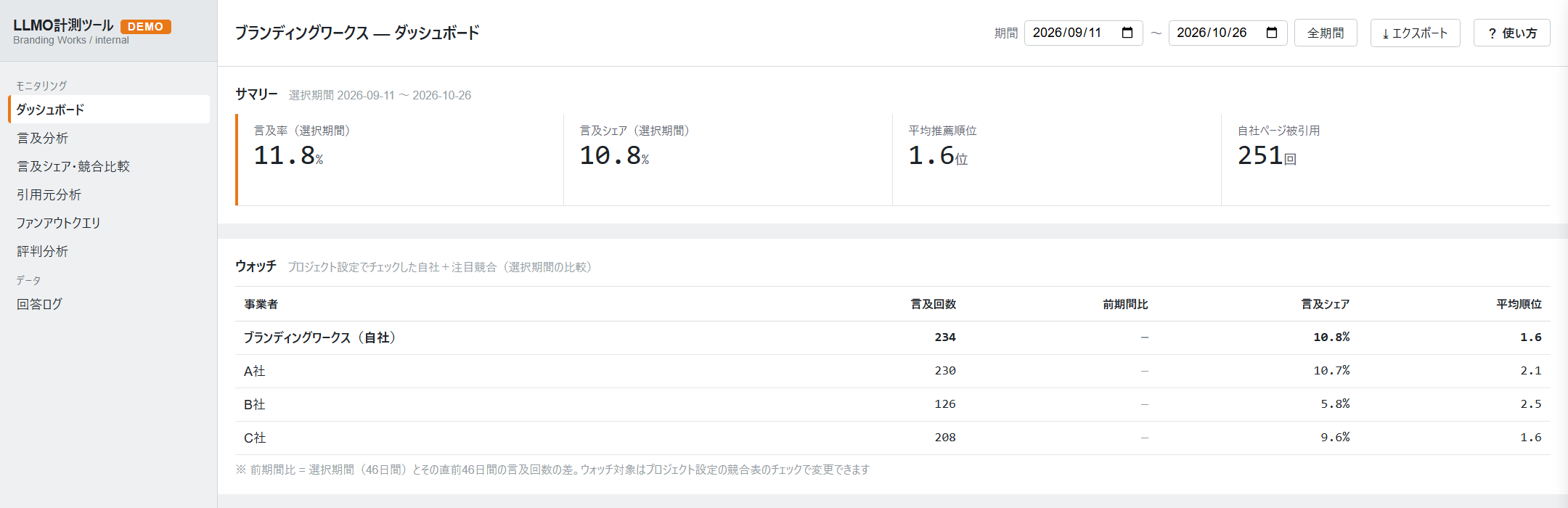This screenshot has height=508, width=1568.
Task: Click A社's average rank 2.1
Action: (x=1531, y=371)
